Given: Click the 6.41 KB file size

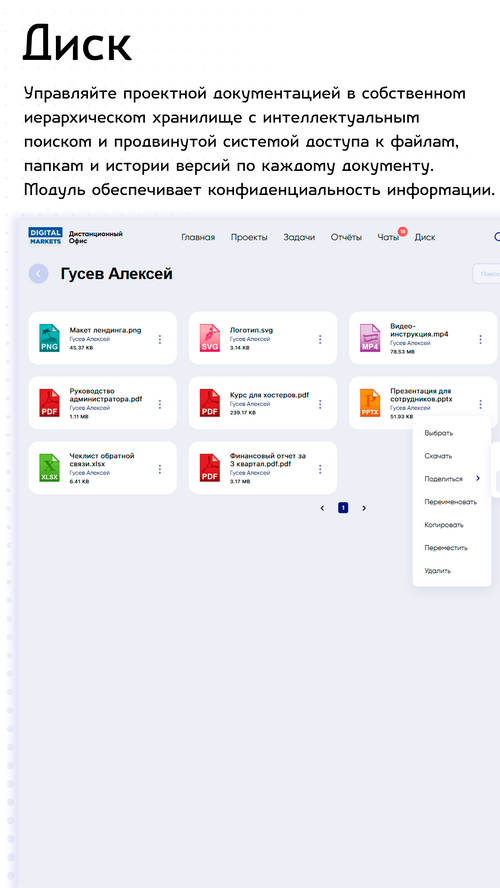Looking at the screenshot, I should pyautogui.click(x=79, y=481).
